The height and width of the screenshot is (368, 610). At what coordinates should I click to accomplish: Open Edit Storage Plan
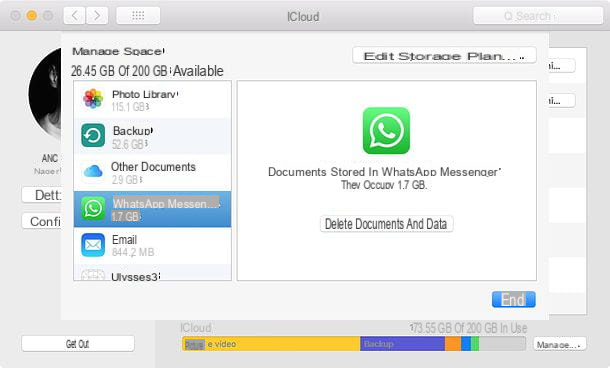click(444, 56)
